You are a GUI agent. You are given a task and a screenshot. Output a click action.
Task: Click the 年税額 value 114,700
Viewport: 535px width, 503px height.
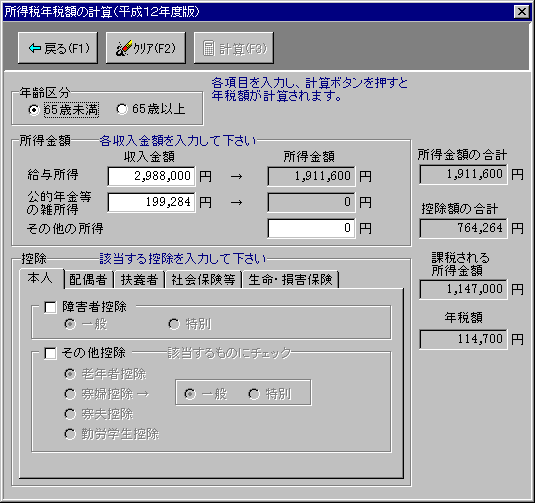[x=463, y=339]
